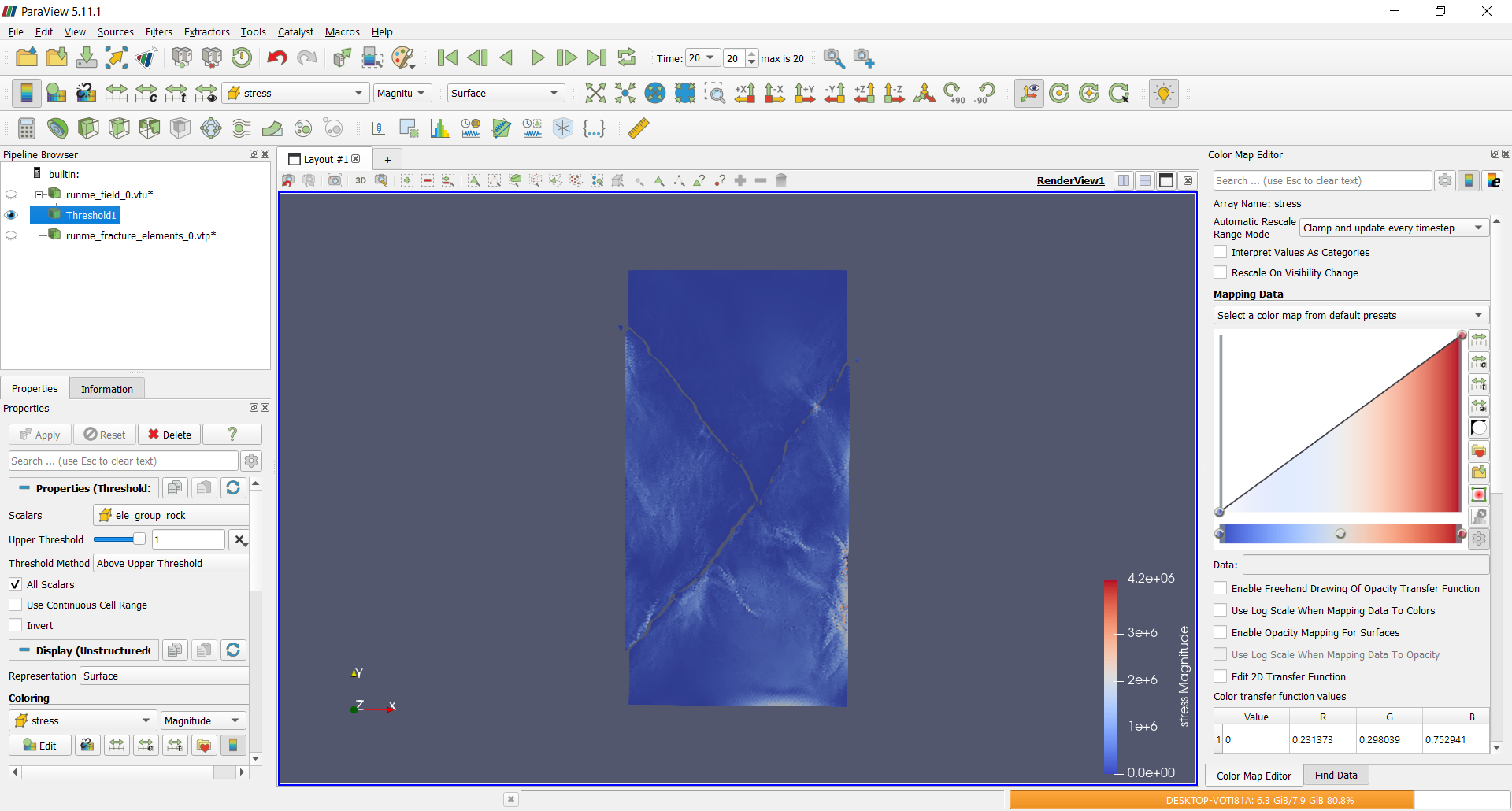Click the Delete button
1512x811 pixels.
pyautogui.click(x=169, y=435)
